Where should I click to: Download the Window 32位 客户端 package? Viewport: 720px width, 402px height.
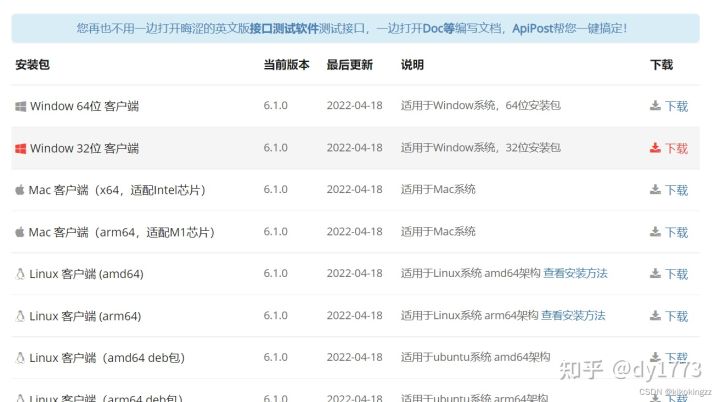pyautogui.click(x=676, y=148)
